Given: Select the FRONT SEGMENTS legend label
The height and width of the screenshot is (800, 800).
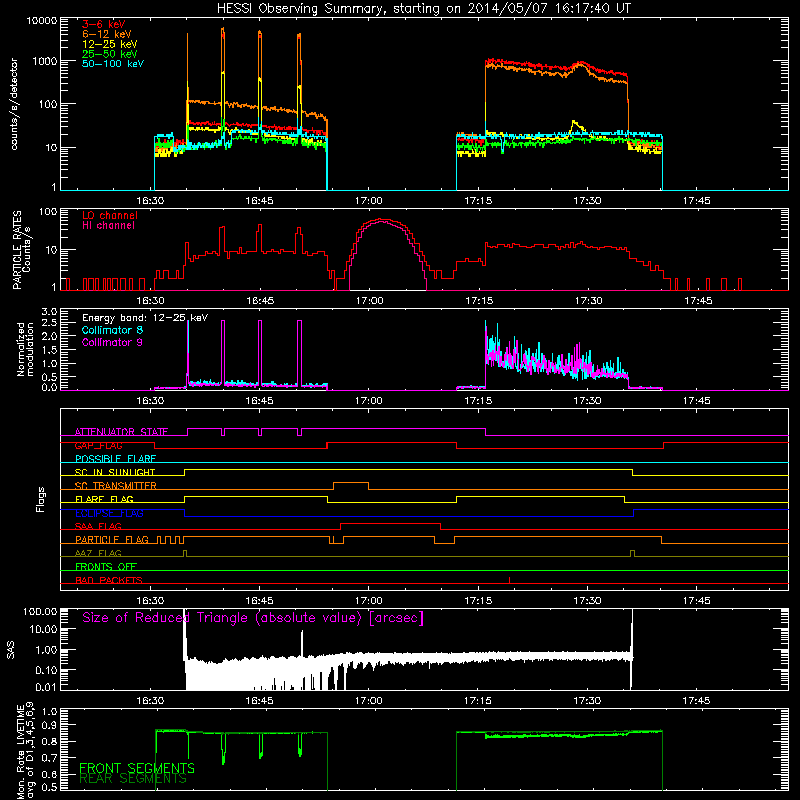Looking at the screenshot, I should 137,768.
